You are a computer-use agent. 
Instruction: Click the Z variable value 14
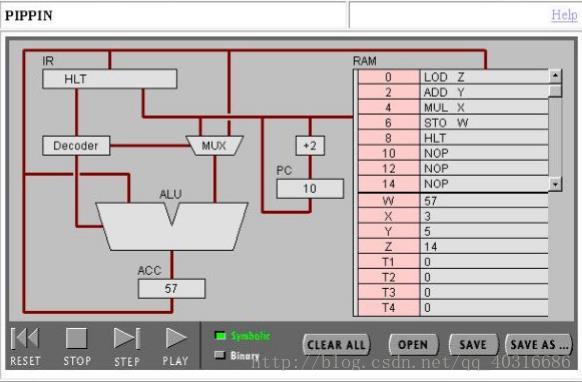[x=484, y=246]
